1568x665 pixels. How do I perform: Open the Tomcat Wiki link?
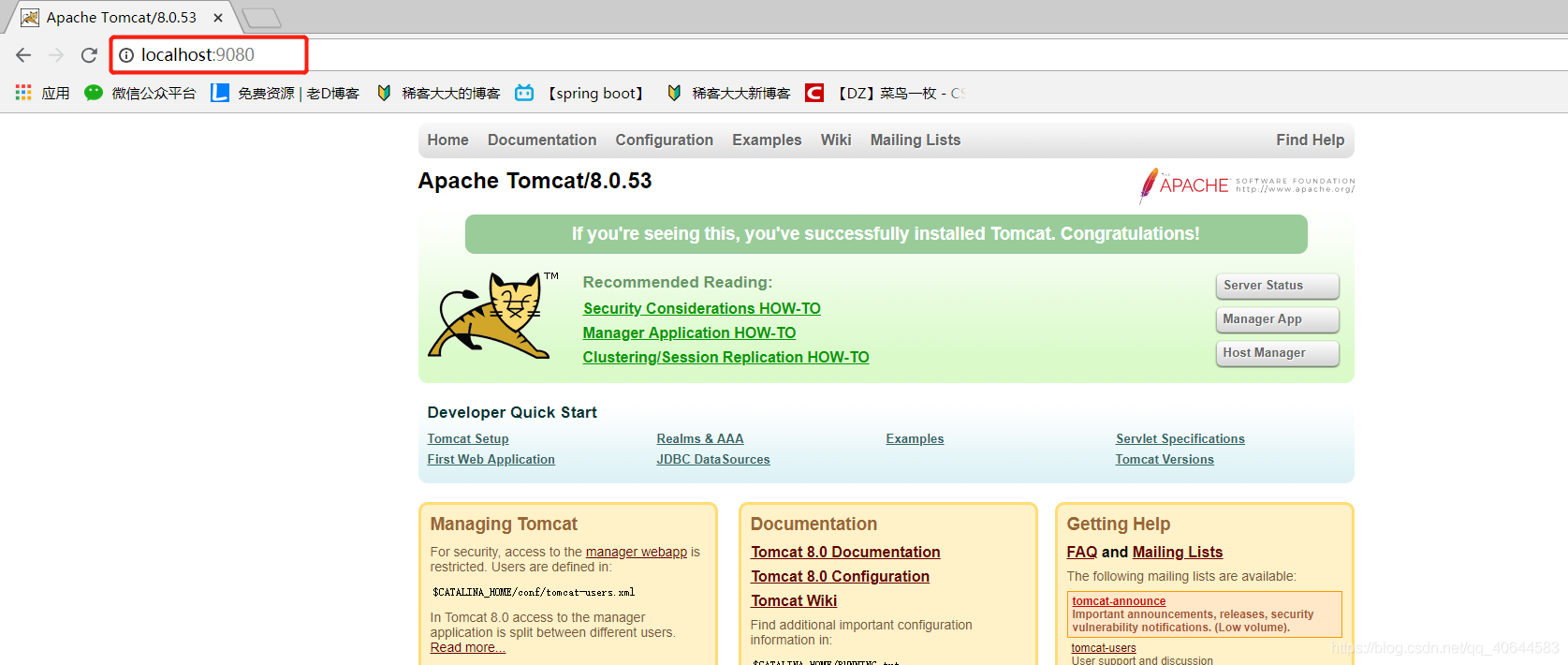[794, 600]
